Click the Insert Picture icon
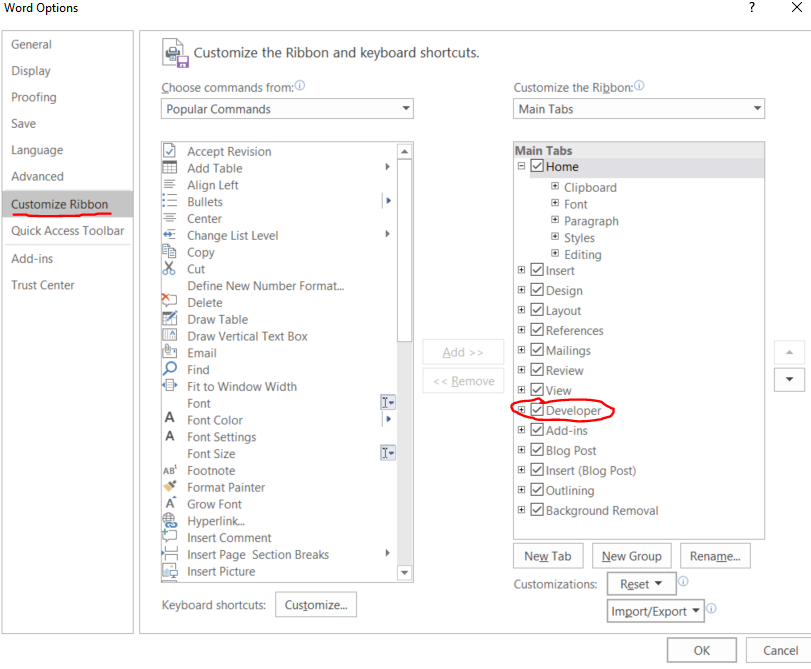Image resolution: width=811 pixels, height=669 pixels. tap(170, 571)
